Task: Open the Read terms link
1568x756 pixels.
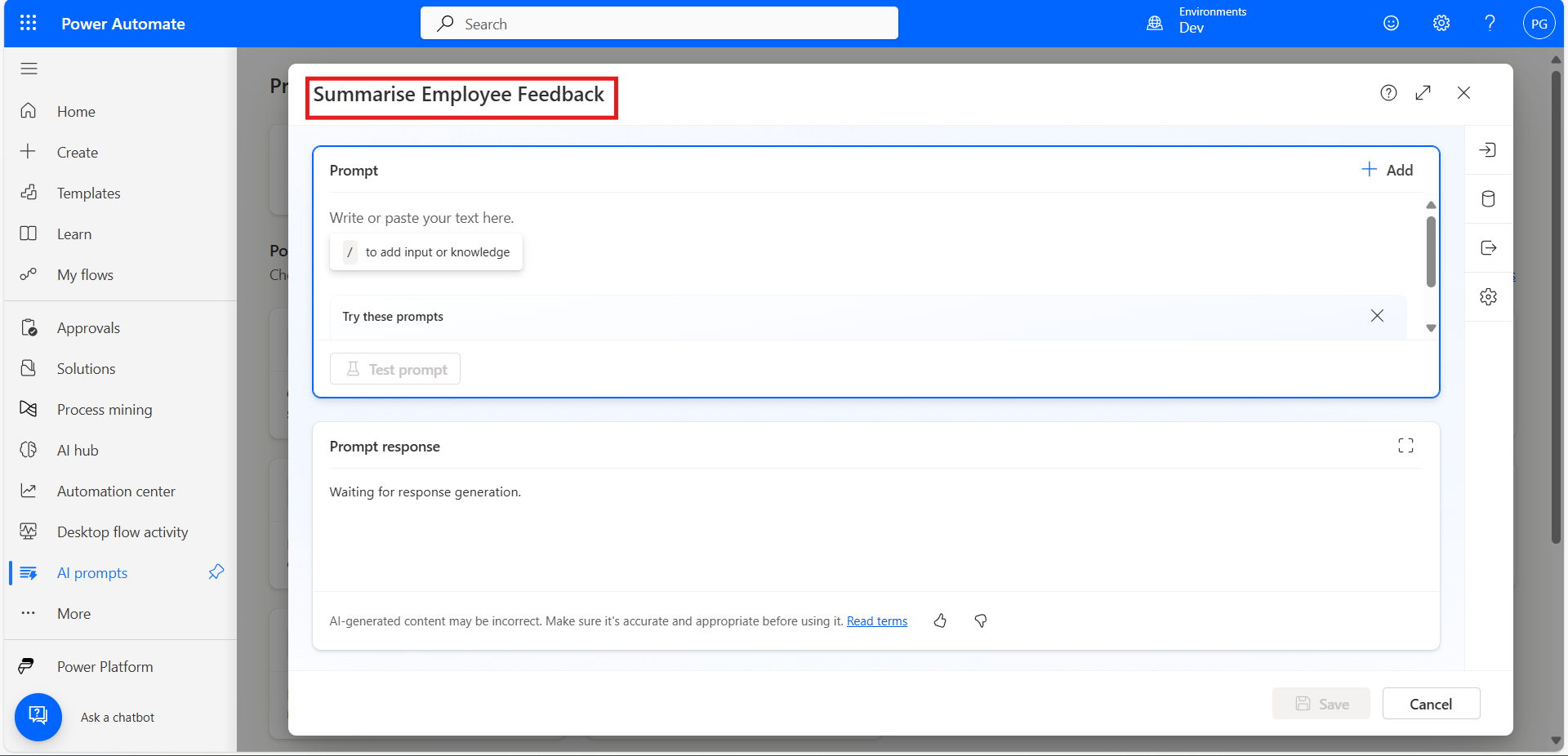Action: [876, 621]
